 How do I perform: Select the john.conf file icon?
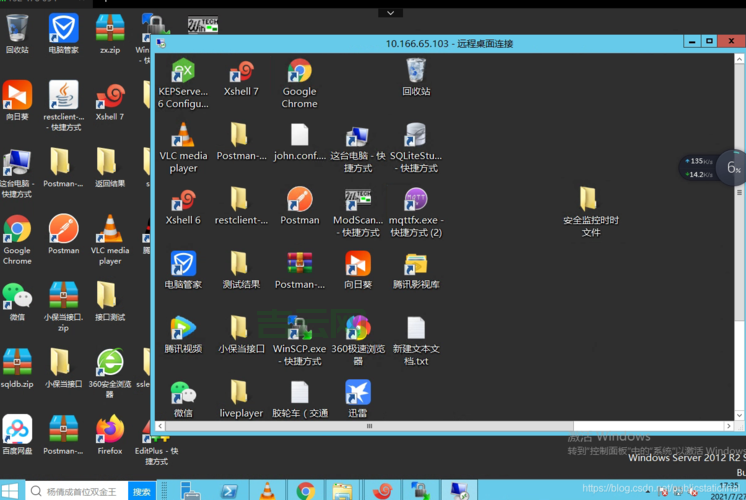299,136
